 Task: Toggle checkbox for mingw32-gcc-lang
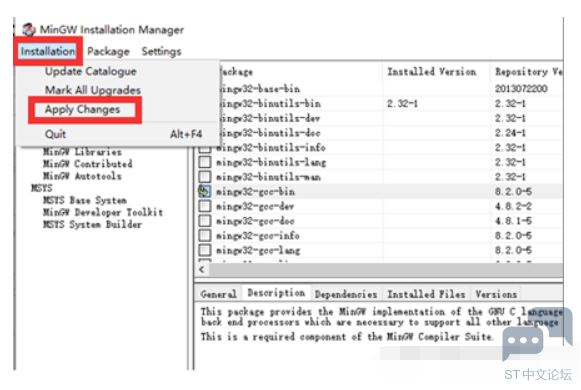[x=205, y=250]
